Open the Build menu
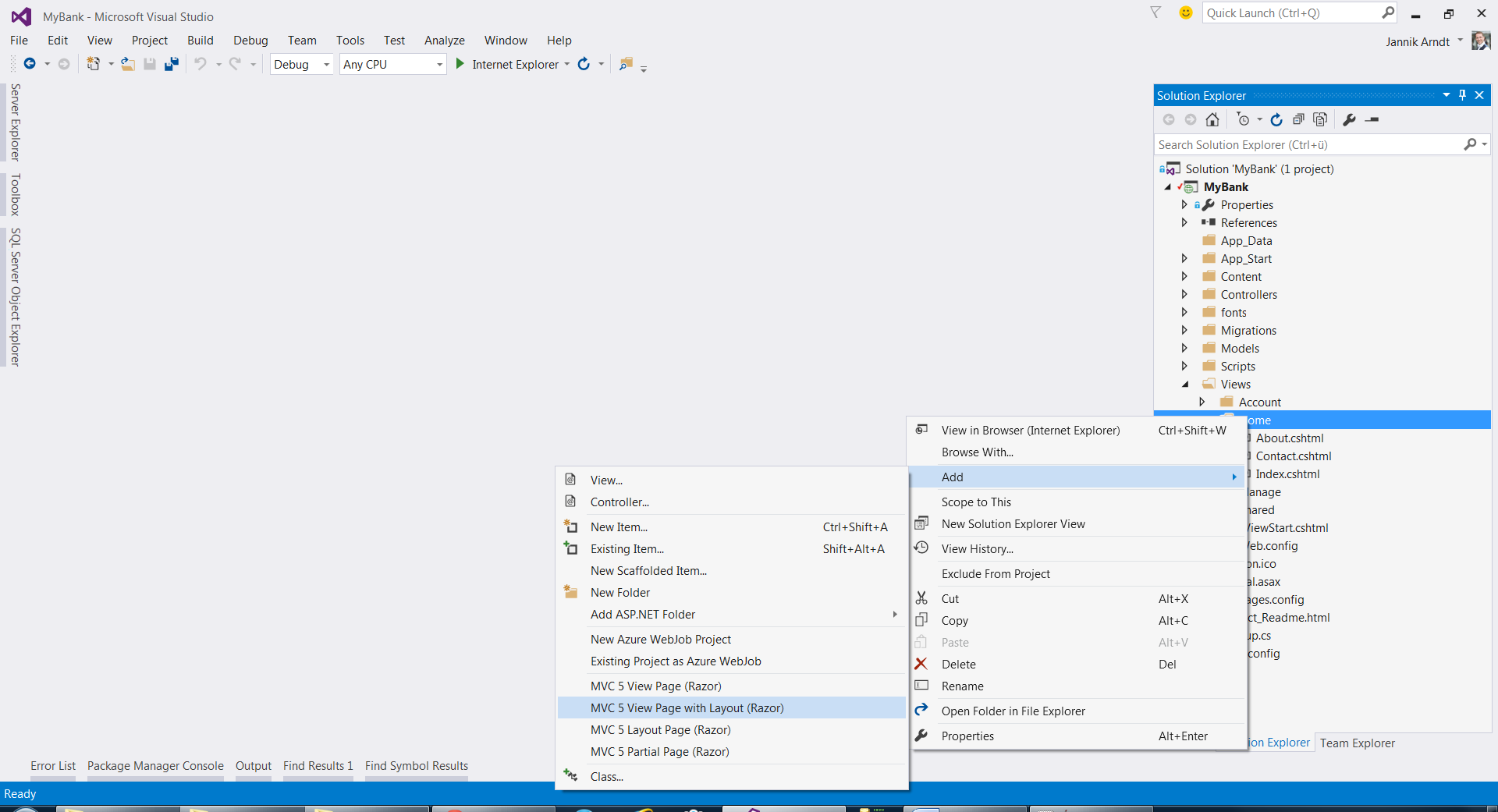The width and height of the screenshot is (1498, 812). pos(201,40)
